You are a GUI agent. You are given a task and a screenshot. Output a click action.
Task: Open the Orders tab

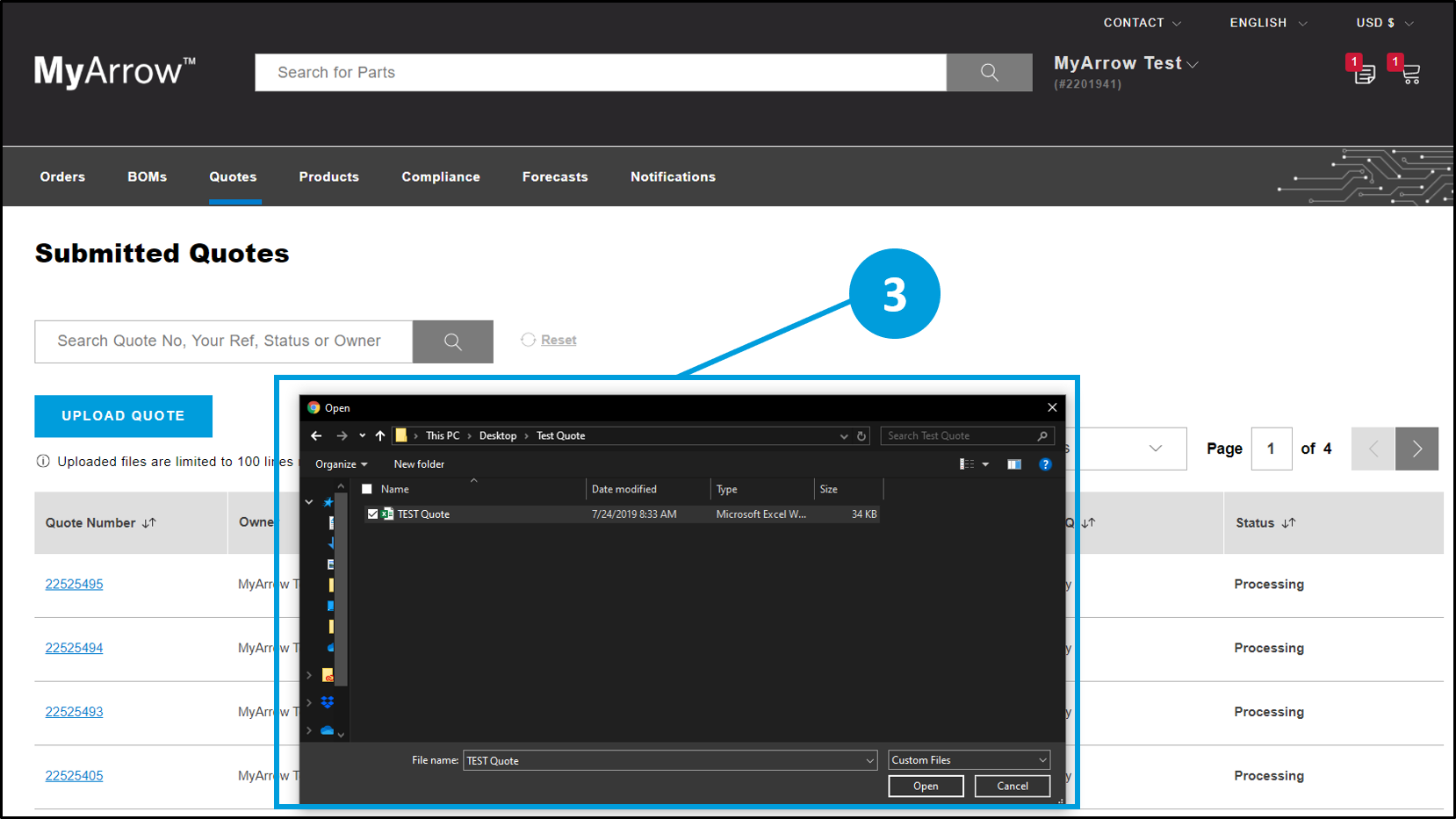coord(62,176)
